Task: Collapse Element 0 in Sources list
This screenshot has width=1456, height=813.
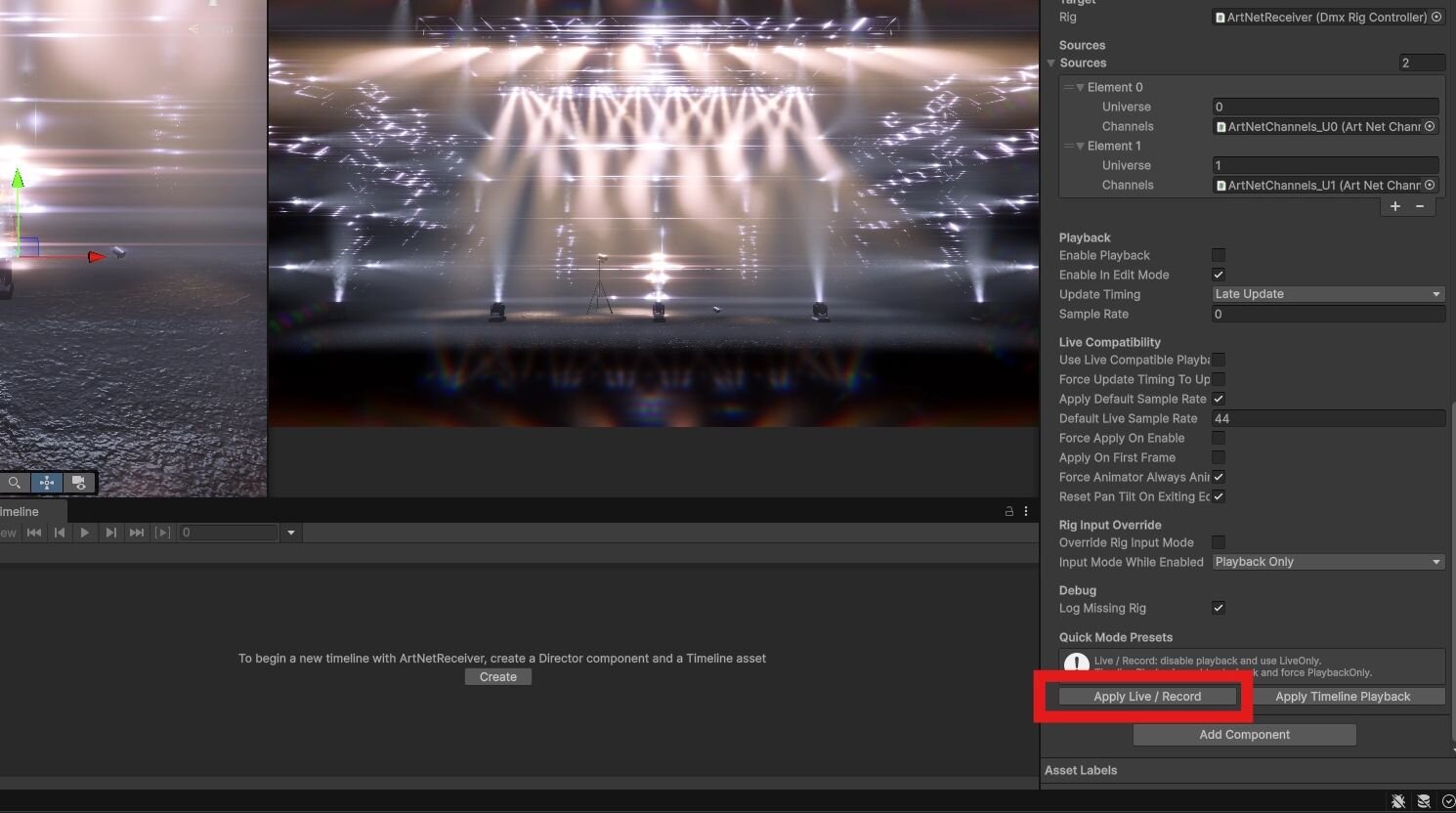Action: pyautogui.click(x=1081, y=87)
